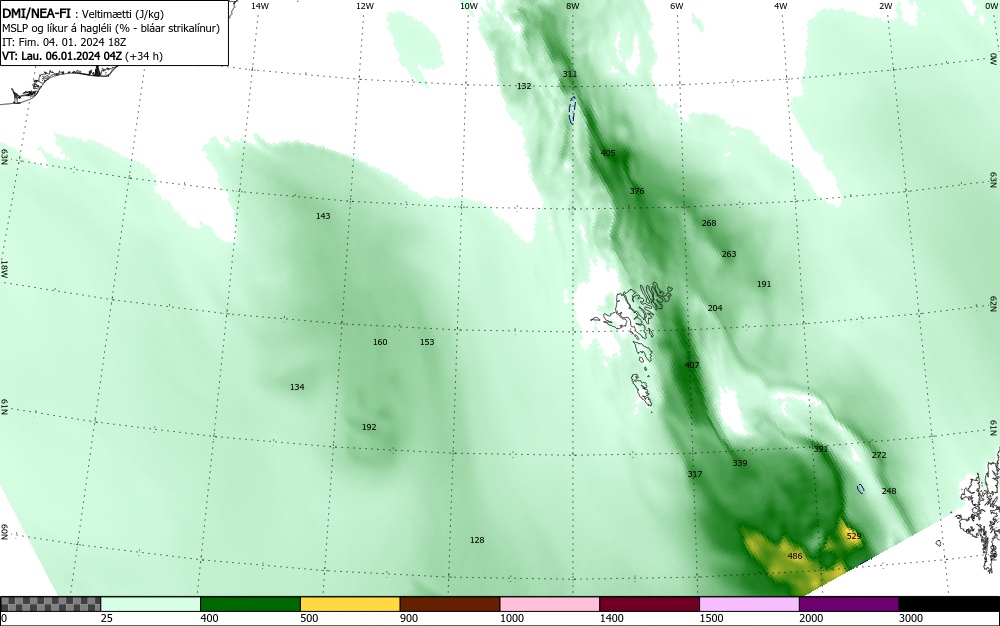Click the 12W longitude label
The image size is (1000, 626).
pyautogui.click(x=364, y=6)
